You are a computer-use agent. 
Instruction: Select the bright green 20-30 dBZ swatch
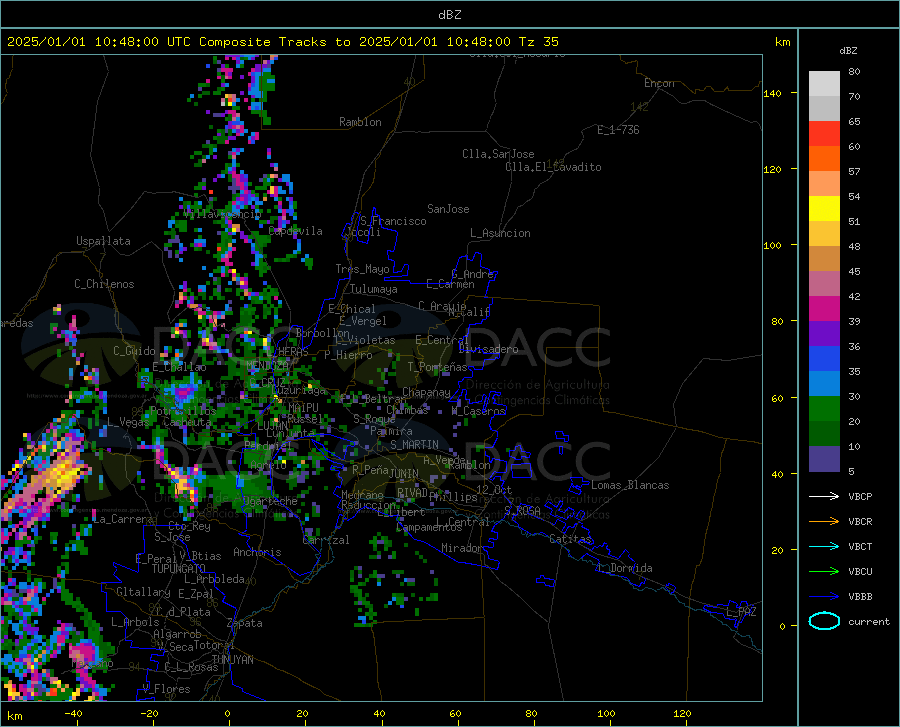point(824,409)
